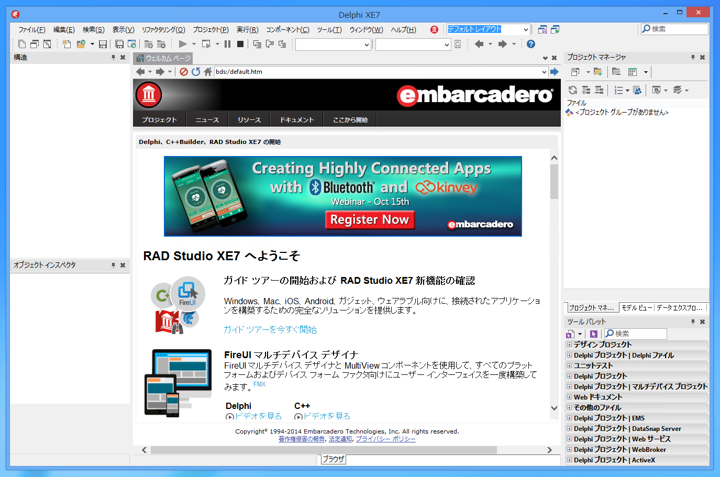Switch to the データ エクスプローラ tab
720x477 pixels.
680,308
